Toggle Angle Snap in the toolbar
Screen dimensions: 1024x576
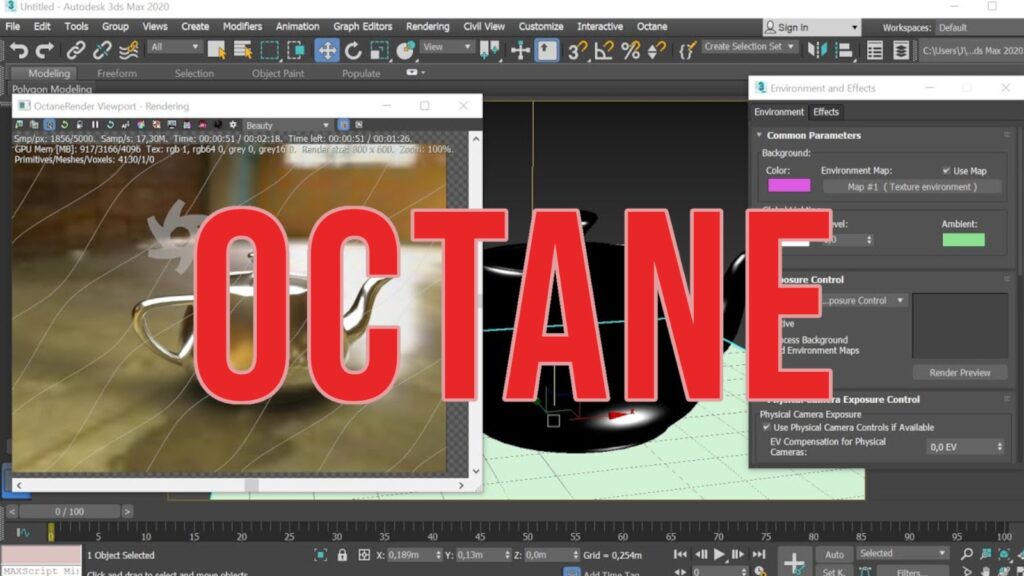point(604,50)
